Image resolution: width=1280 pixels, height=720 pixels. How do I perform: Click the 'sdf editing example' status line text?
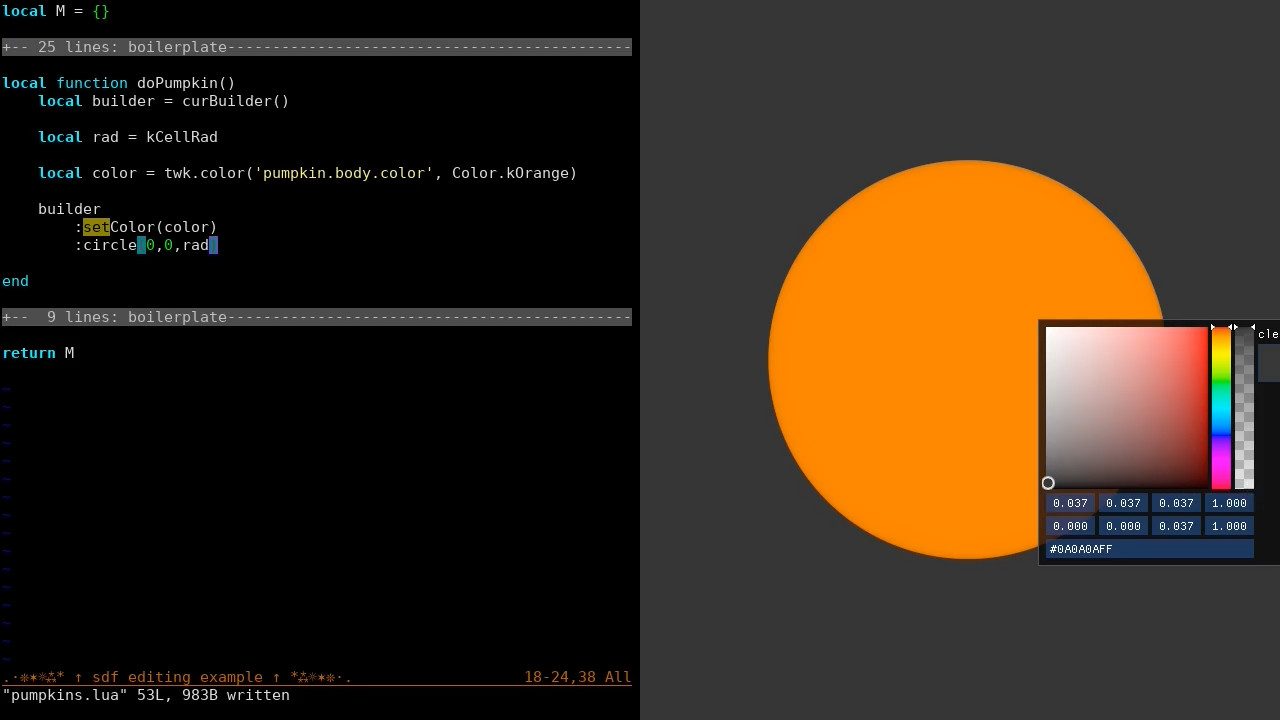click(177, 677)
